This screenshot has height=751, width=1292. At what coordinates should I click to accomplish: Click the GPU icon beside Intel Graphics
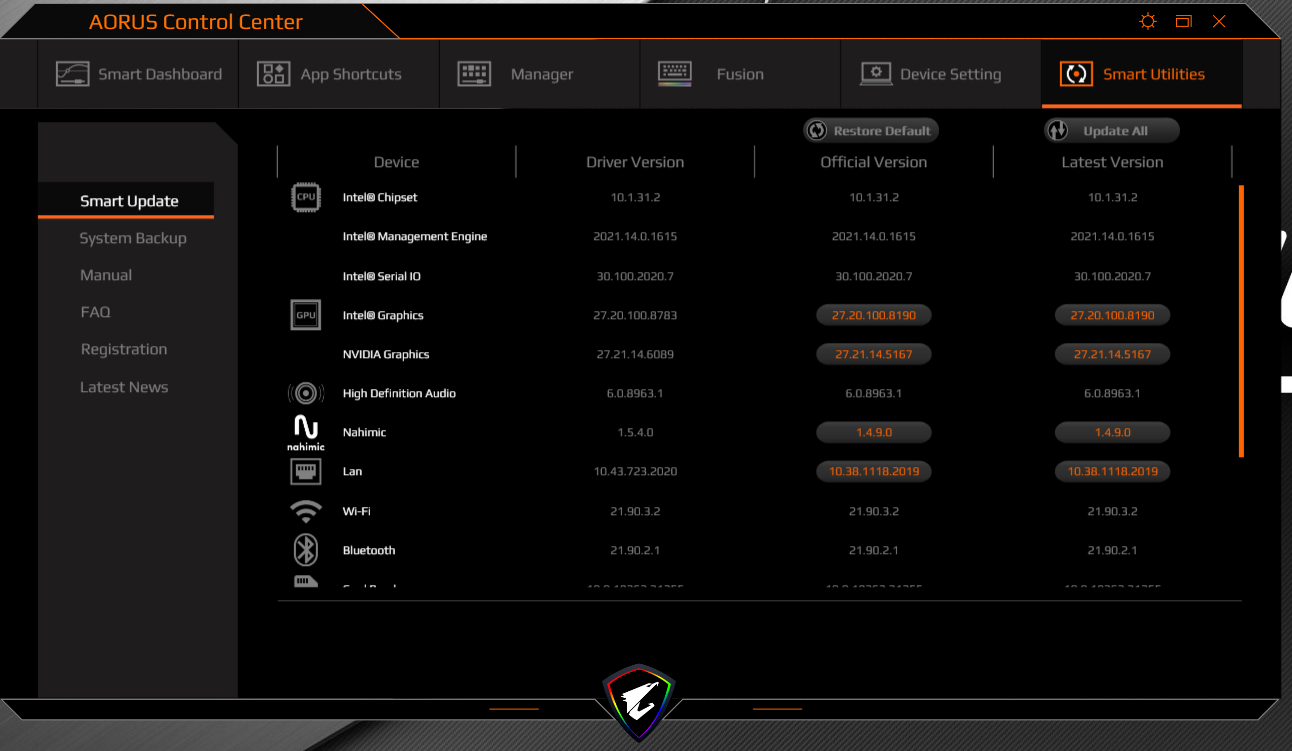pyautogui.click(x=305, y=315)
